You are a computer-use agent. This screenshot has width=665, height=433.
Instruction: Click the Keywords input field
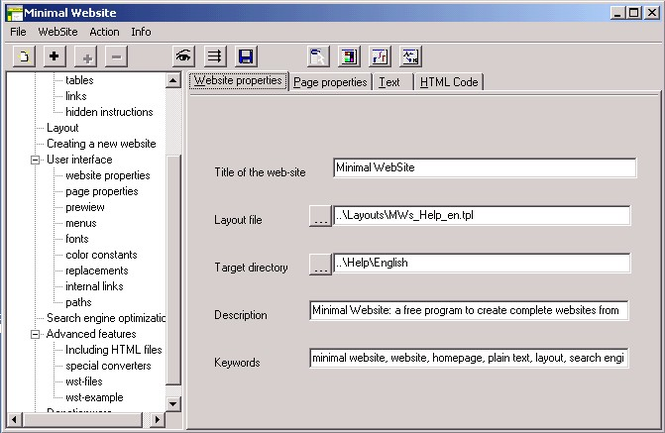point(469,358)
